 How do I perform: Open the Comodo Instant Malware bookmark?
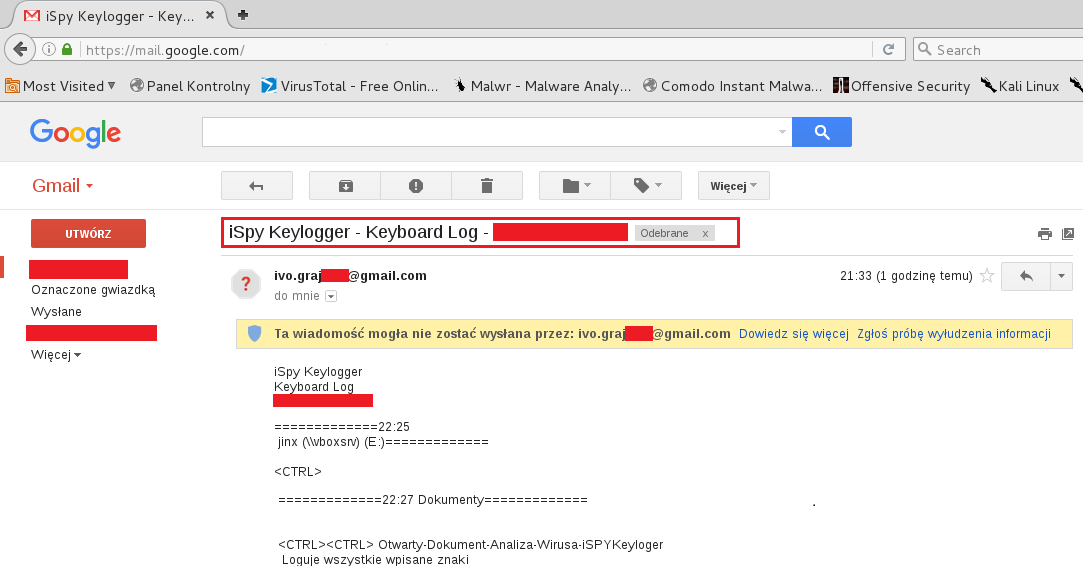(x=732, y=86)
